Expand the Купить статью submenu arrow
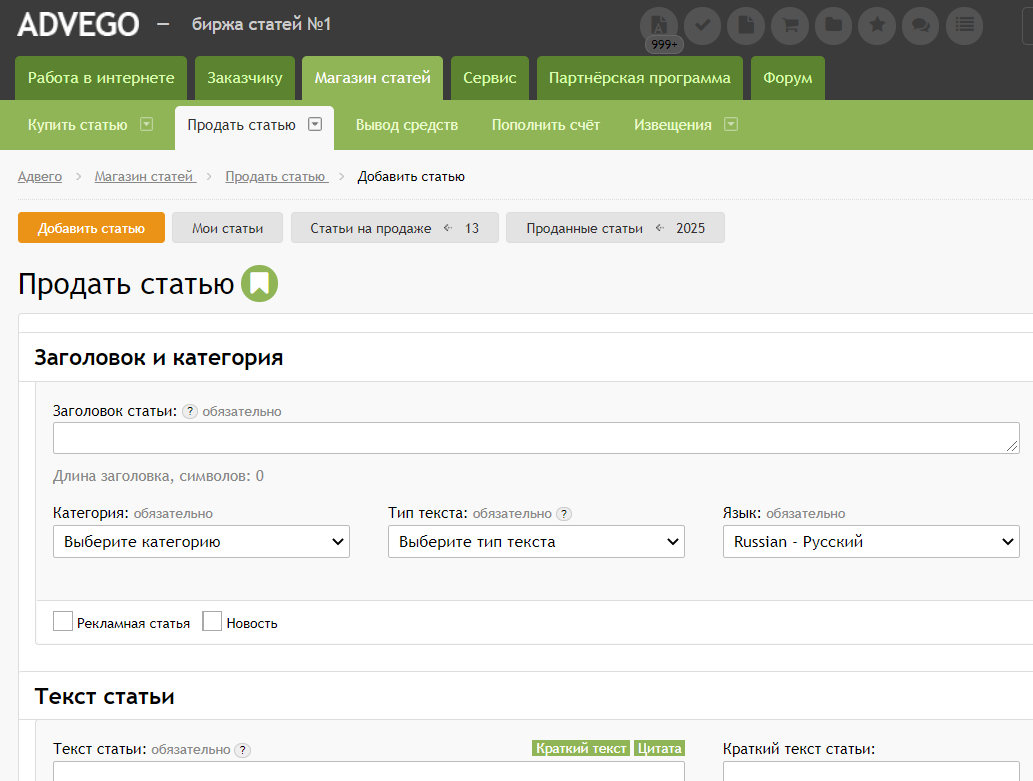Image resolution: width=1033 pixels, height=781 pixels. tap(147, 125)
